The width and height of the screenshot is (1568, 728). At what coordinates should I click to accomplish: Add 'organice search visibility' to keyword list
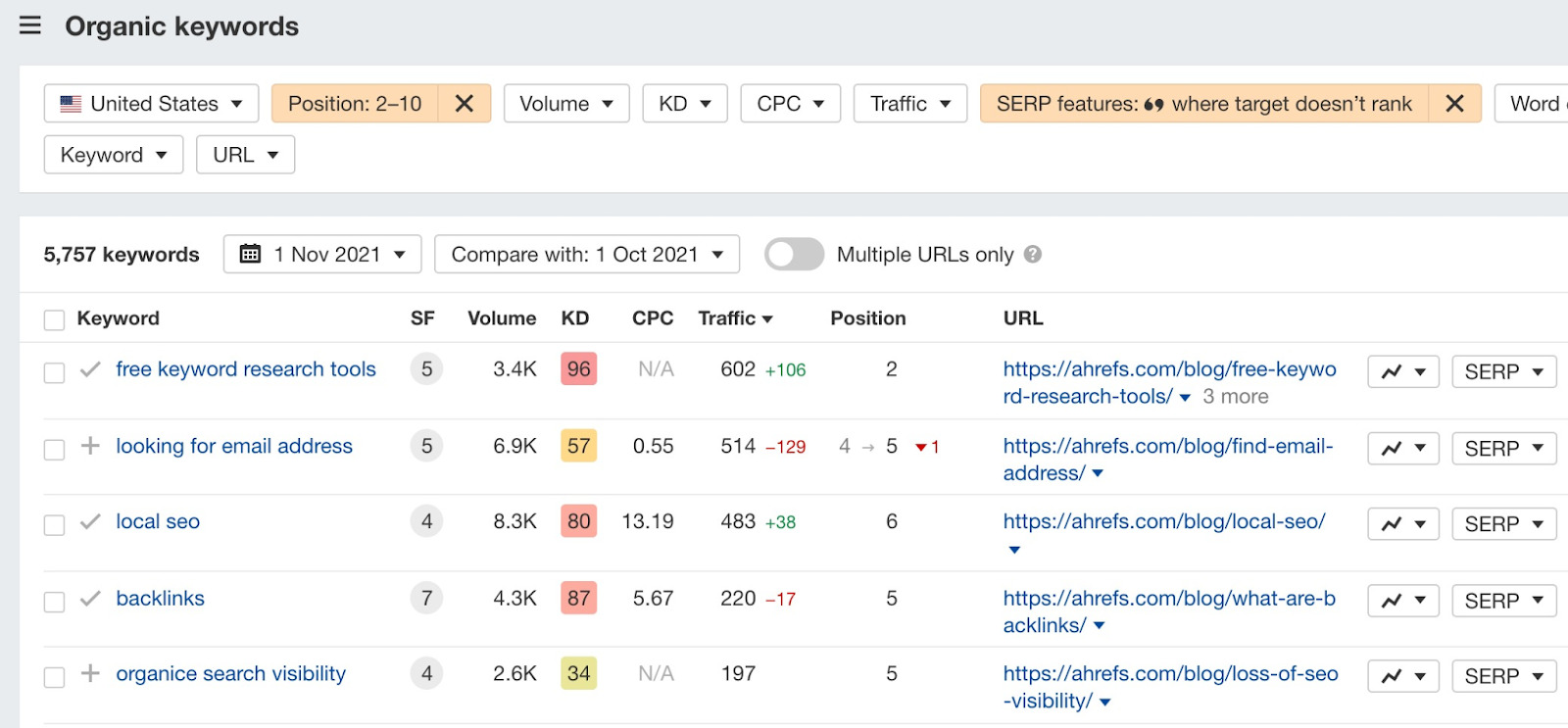tap(90, 674)
